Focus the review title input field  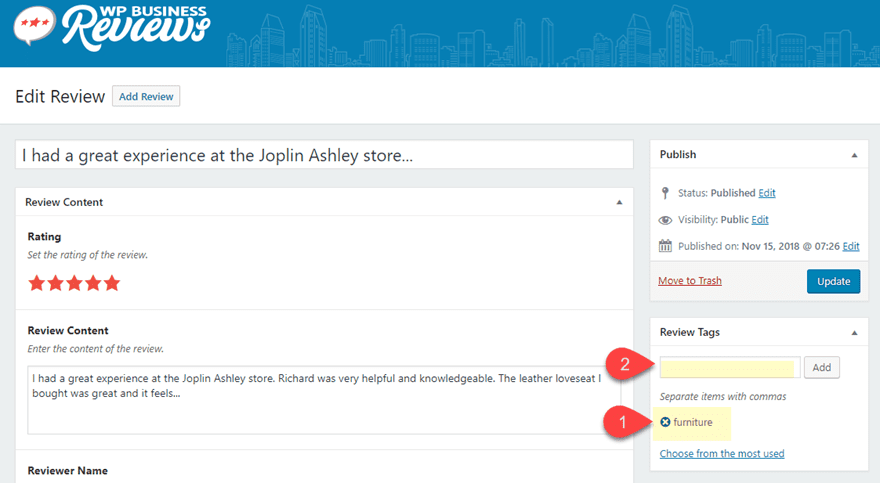(324, 155)
